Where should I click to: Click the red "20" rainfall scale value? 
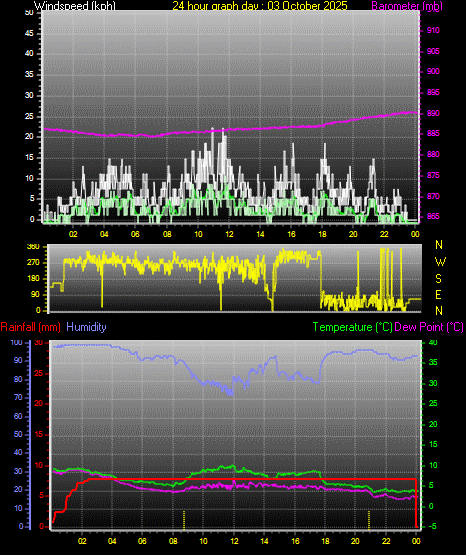coord(39,404)
